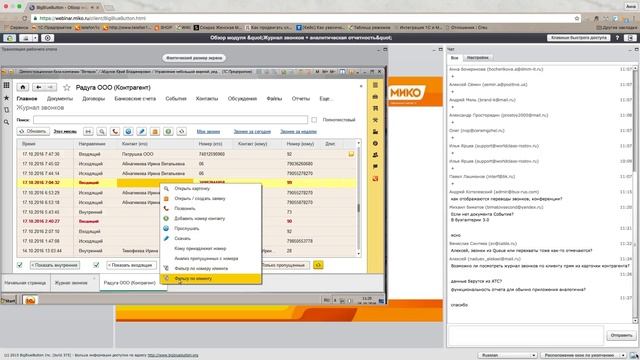Click the yellow button beside Только пропущенные
This screenshot has height=360, width=640.
tap(318, 265)
